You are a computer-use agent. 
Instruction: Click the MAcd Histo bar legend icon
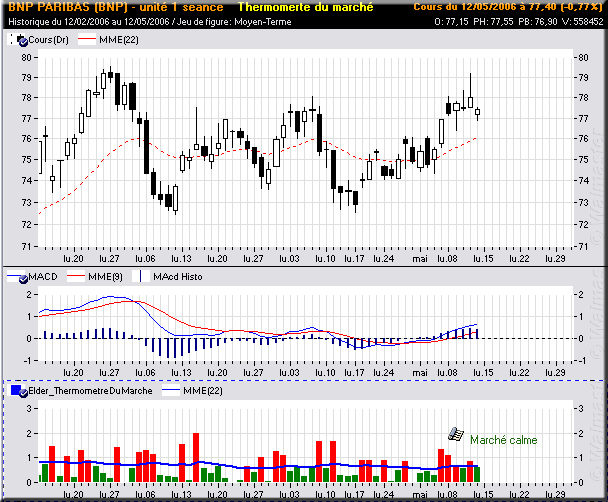point(141,276)
